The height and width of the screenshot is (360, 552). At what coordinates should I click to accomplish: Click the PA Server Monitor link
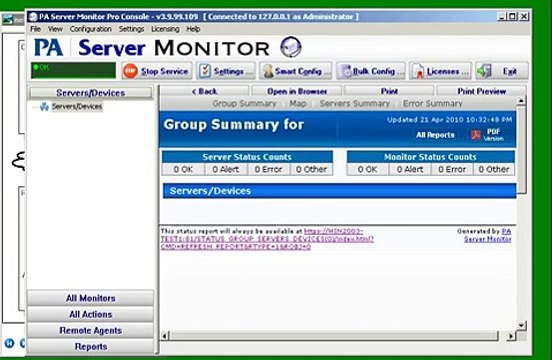[488, 235]
